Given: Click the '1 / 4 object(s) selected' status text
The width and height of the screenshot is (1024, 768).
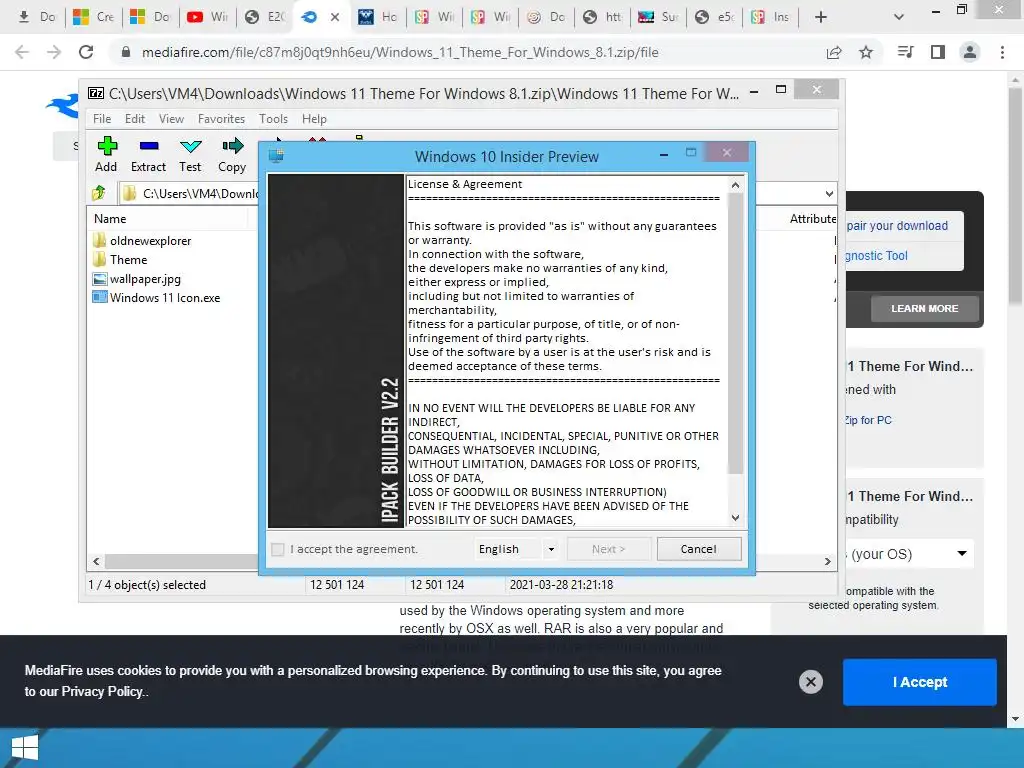Looking at the screenshot, I should coord(147,584).
